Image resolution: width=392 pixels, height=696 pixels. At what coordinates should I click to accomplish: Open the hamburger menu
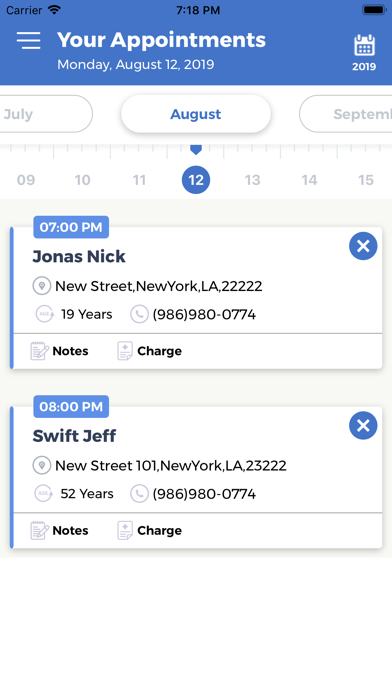click(x=29, y=40)
